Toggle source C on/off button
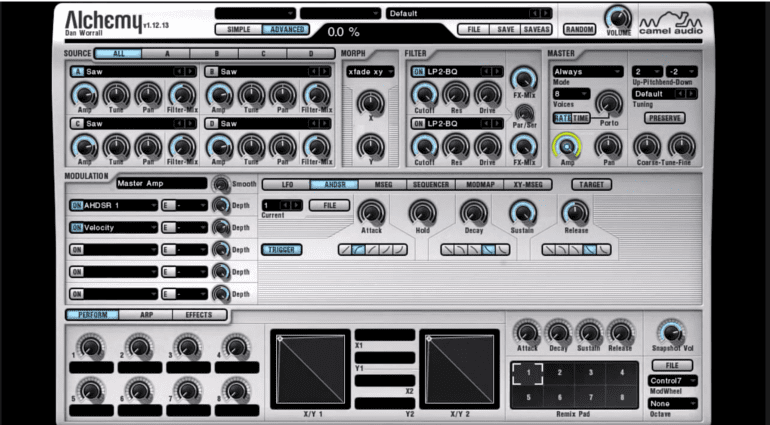 point(77,124)
